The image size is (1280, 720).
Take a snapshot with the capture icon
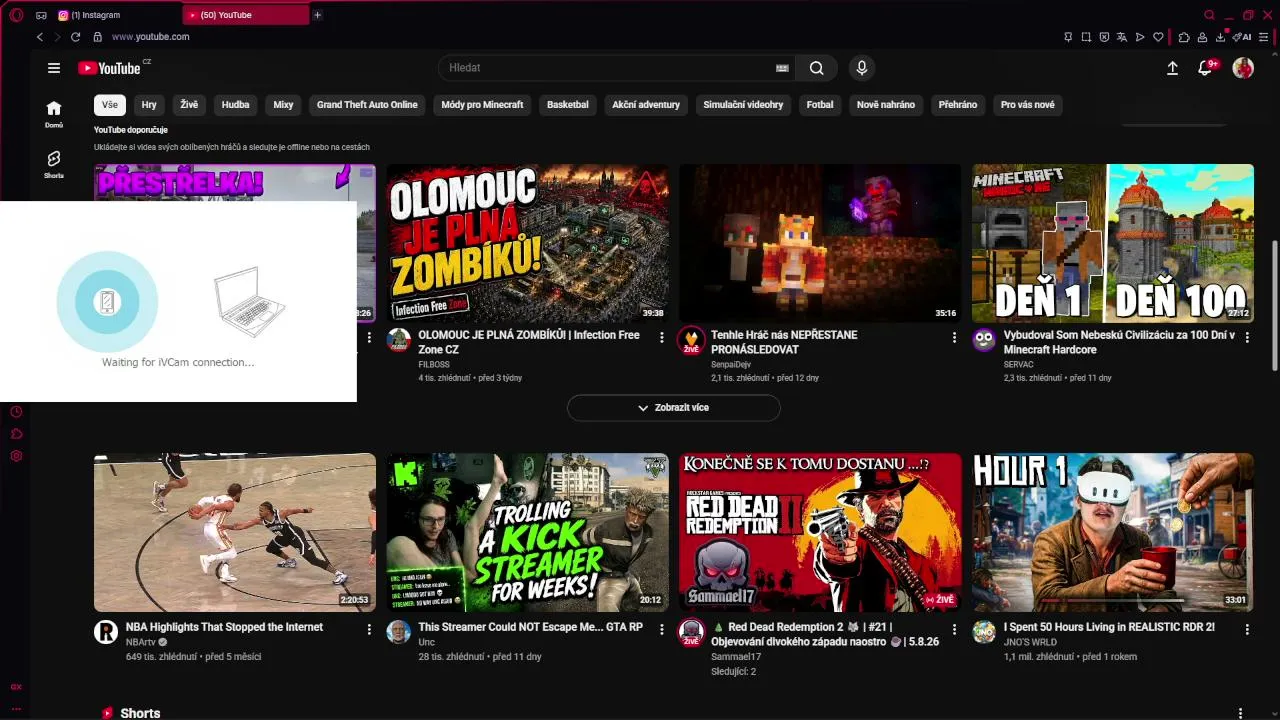[1086, 37]
